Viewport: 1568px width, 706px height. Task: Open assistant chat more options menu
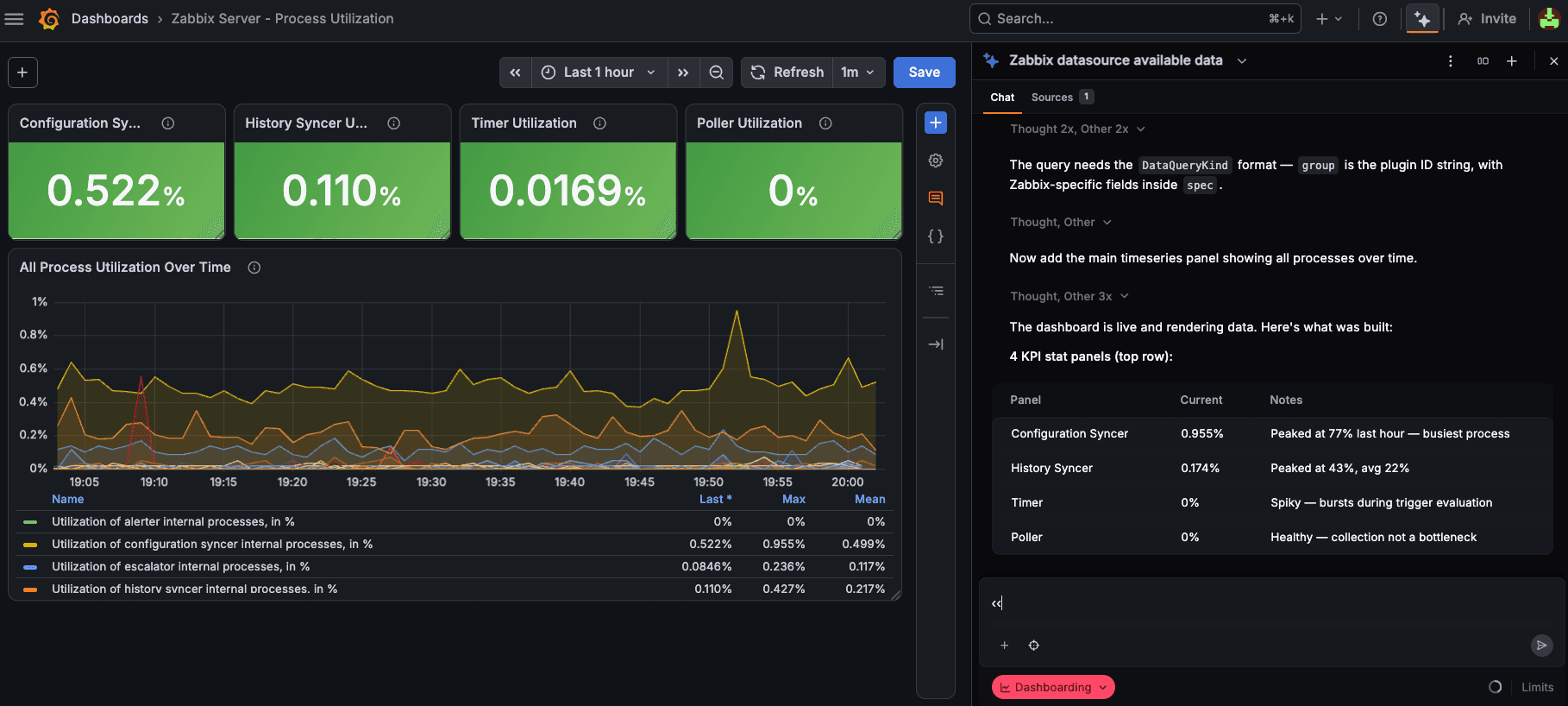[1451, 61]
